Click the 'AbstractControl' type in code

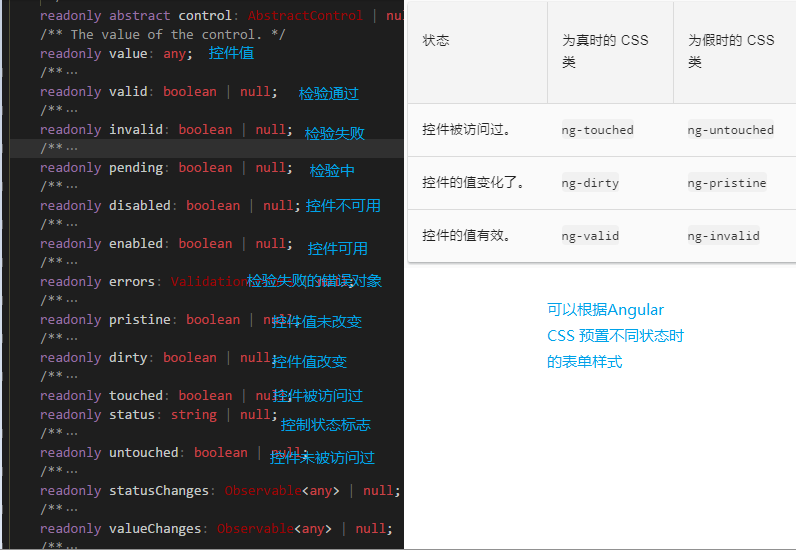305,16
